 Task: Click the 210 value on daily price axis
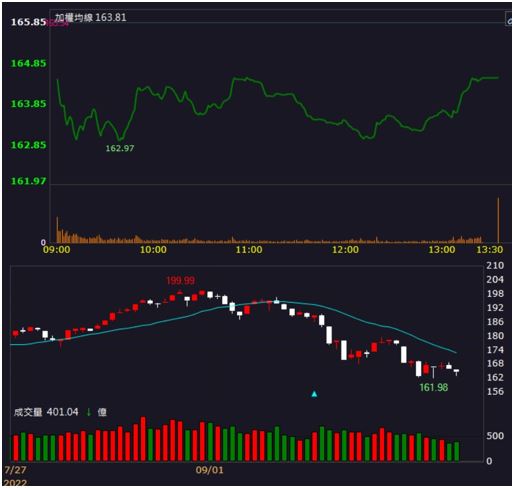(x=495, y=266)
